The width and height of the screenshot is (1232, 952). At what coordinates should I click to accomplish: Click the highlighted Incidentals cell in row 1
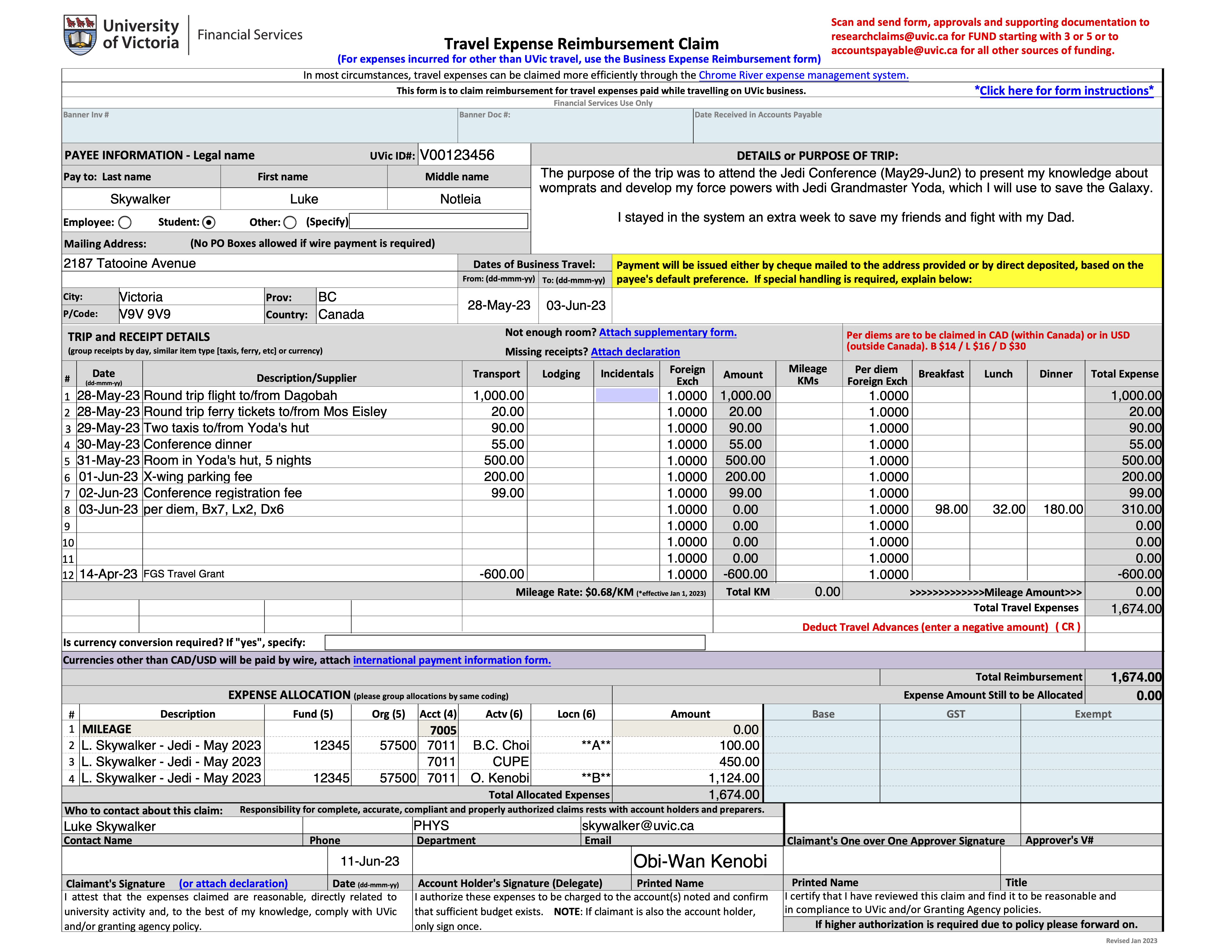coord(627,395)
